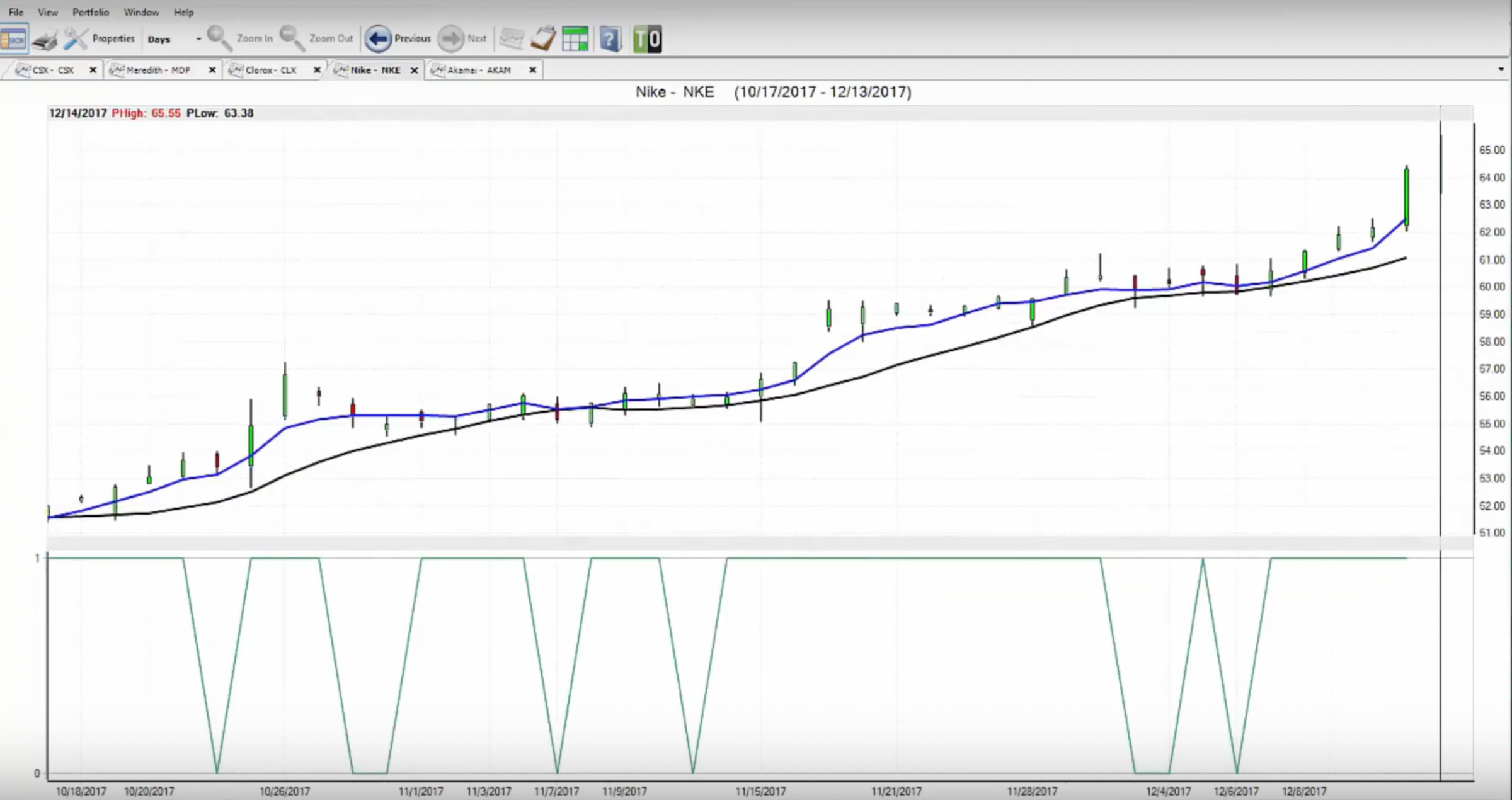Open tab list arrow at tab bar end
This screenshot has height=800, width=1512.
1501,70
